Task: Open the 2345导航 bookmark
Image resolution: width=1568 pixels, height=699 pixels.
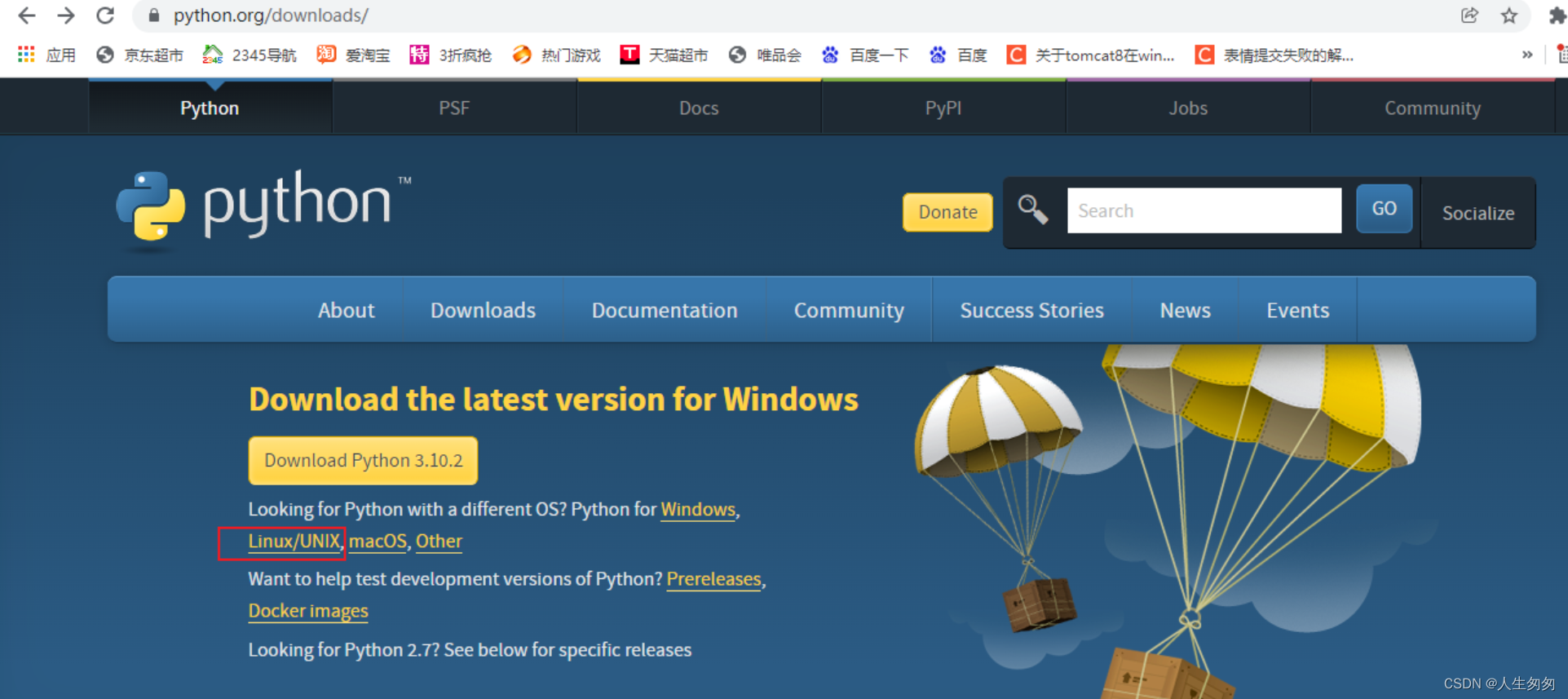Action: 249,55
